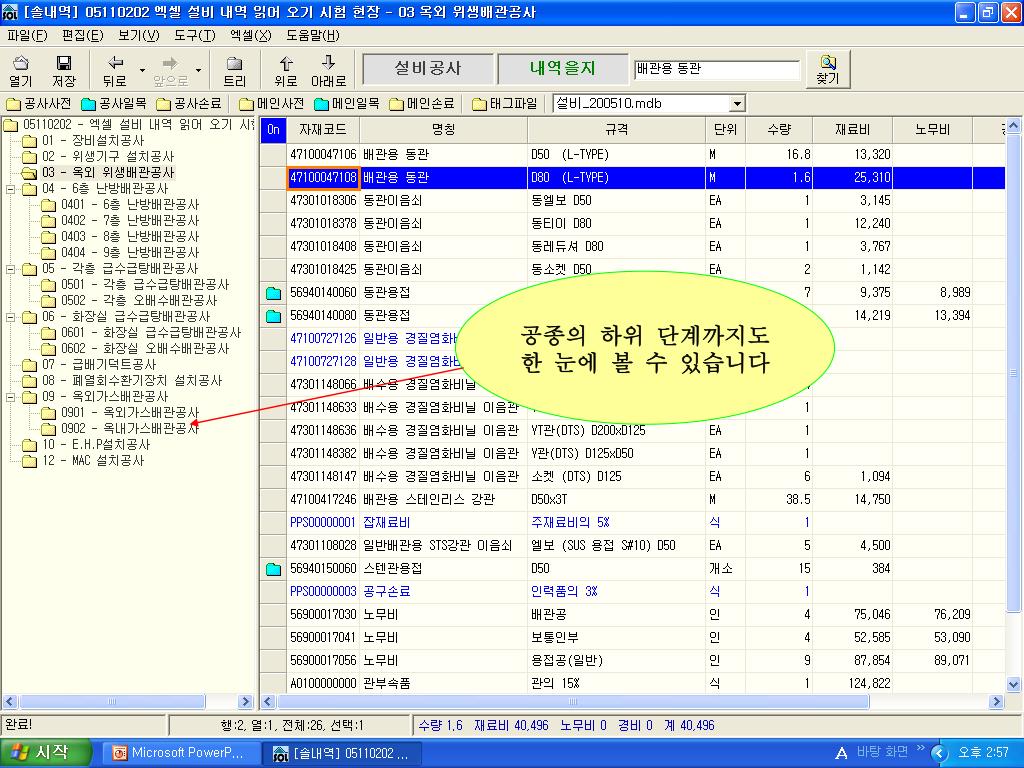This screenshot has width=1024, height=768.
Task: Open the 앞으로 history dropdown arrow
Action: click(x=198, y=71)
